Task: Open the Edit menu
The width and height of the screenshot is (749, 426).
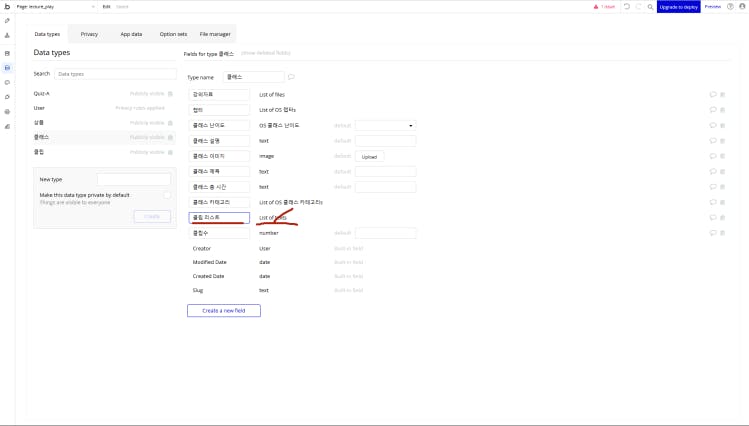Action: point(107,7)
